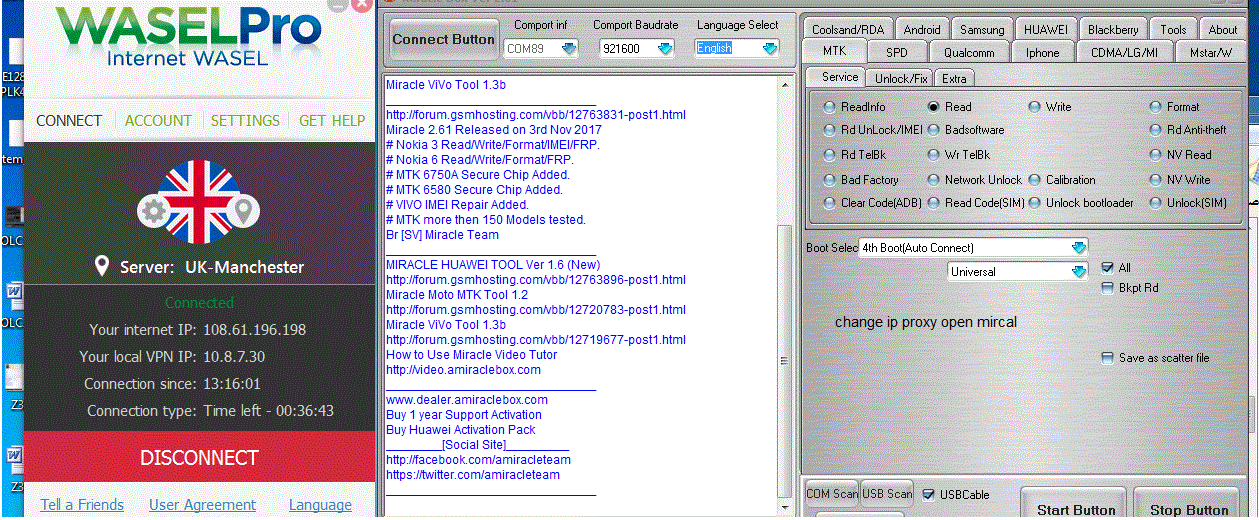Click the red DISCONNECT button
This screenshot has height=520, width=1259.
[199, 458]
